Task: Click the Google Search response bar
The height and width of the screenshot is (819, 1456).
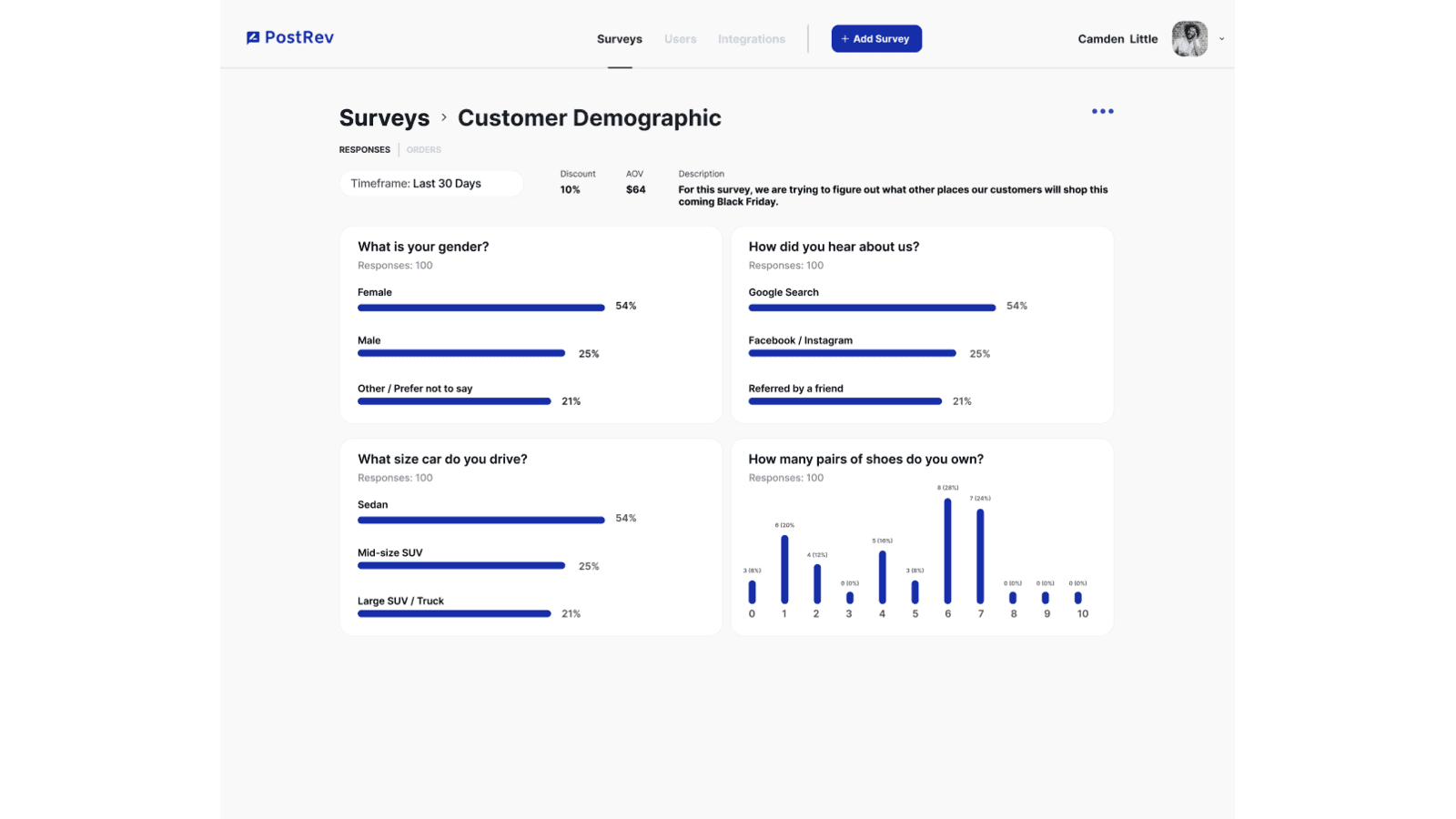Action: pyautogui.click(x=871, y=308)
